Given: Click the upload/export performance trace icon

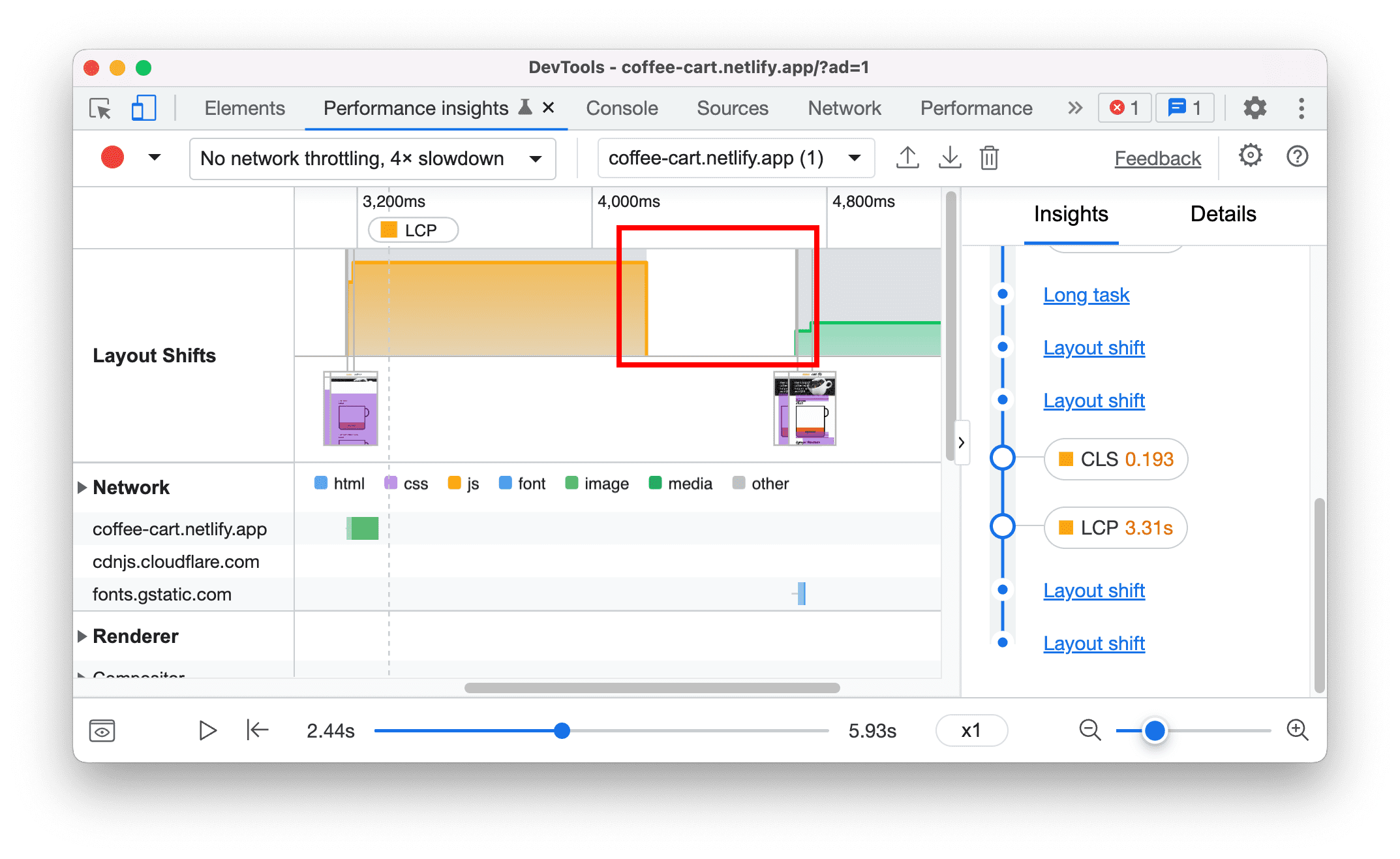Looking at the screenshot, I should coord(907,157).
